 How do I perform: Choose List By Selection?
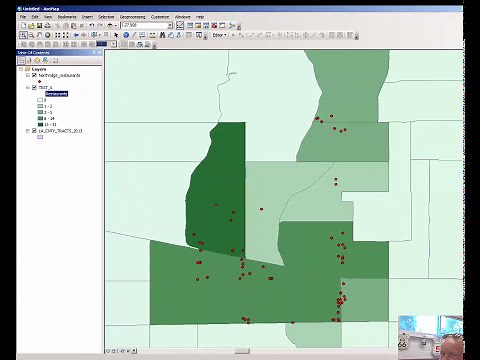click(45, 60)
